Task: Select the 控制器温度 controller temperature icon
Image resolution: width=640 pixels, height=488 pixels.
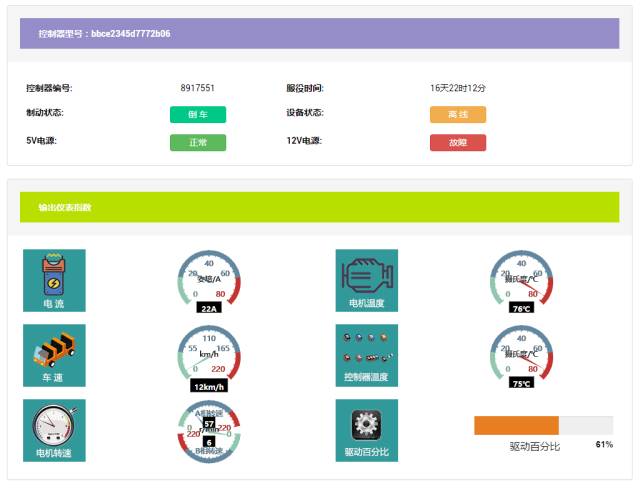Action: coord(366,355)
